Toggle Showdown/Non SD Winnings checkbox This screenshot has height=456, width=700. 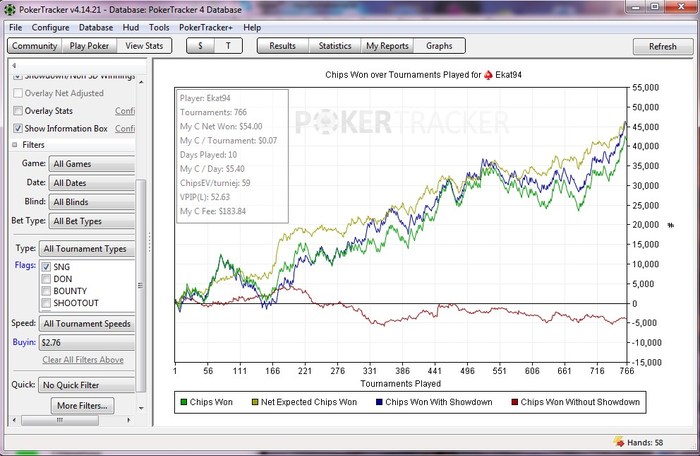point(18,76)
